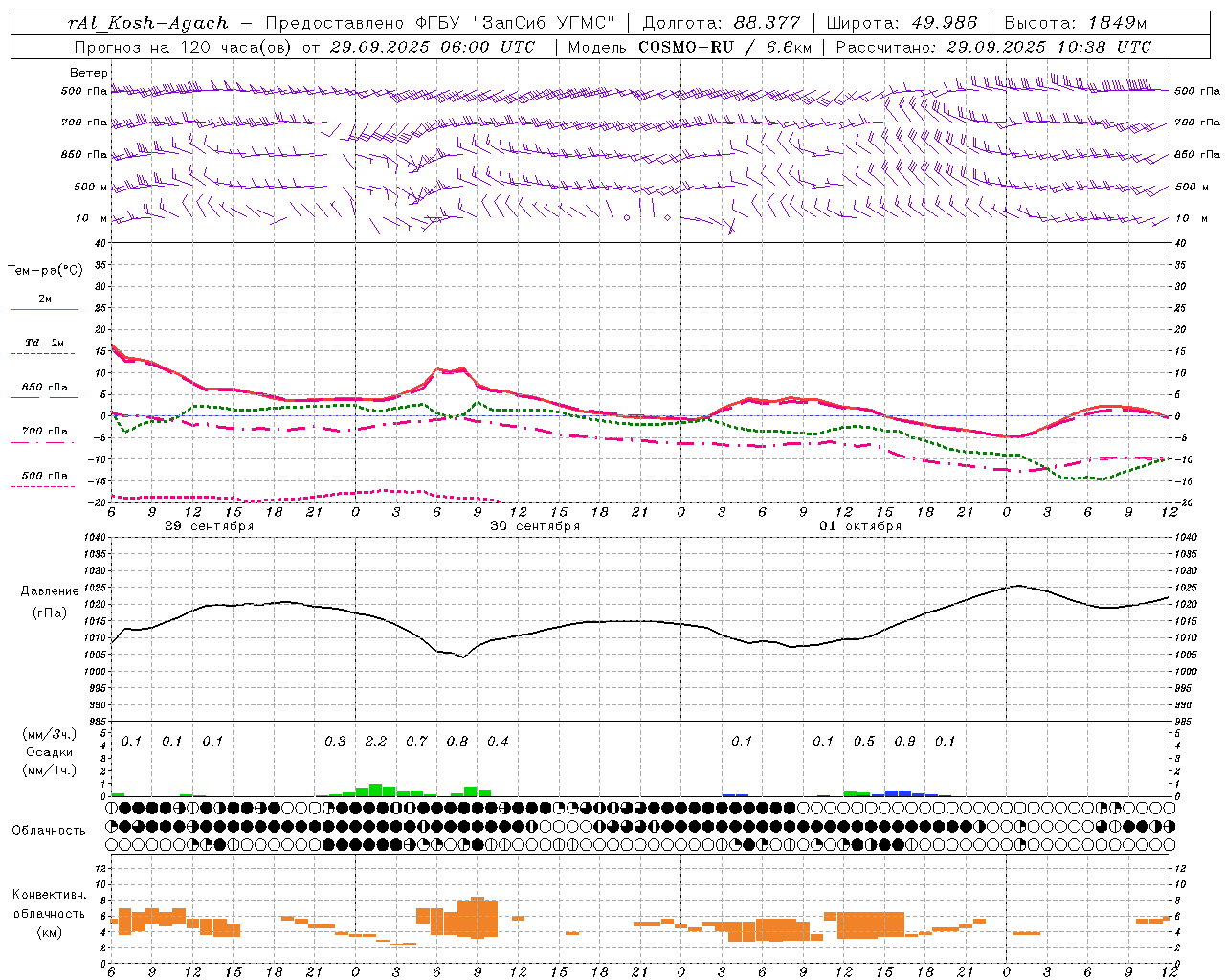Click the station title rAl_Kosh-Agach

coord(148,23)
